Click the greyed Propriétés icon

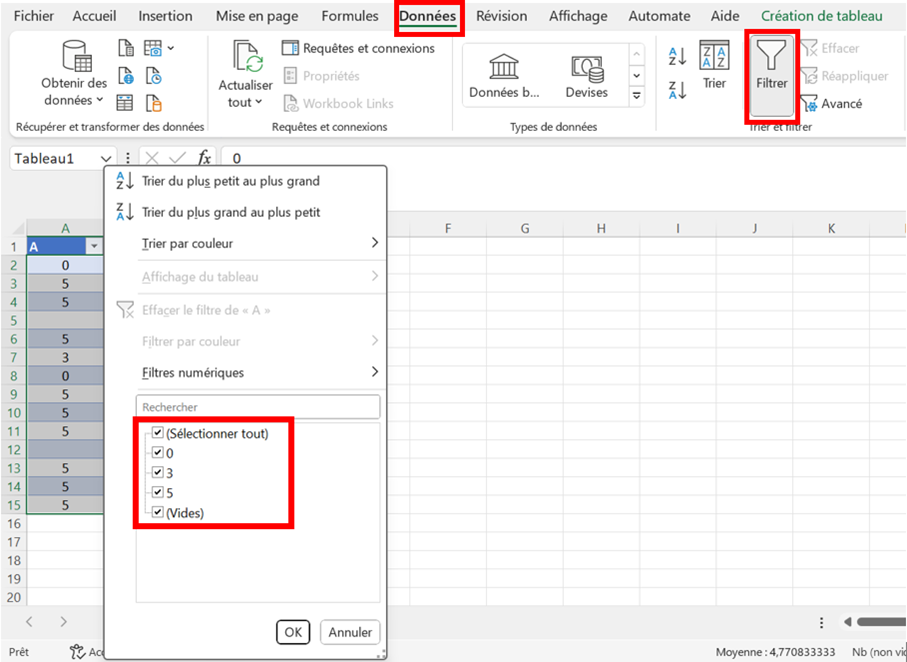tap(290, 76)
